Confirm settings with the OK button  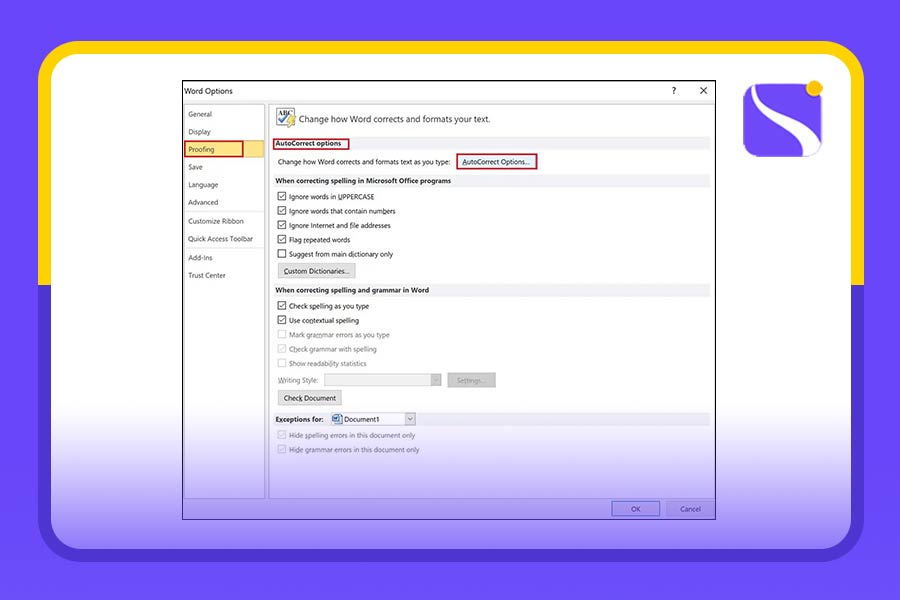(635, 509)
